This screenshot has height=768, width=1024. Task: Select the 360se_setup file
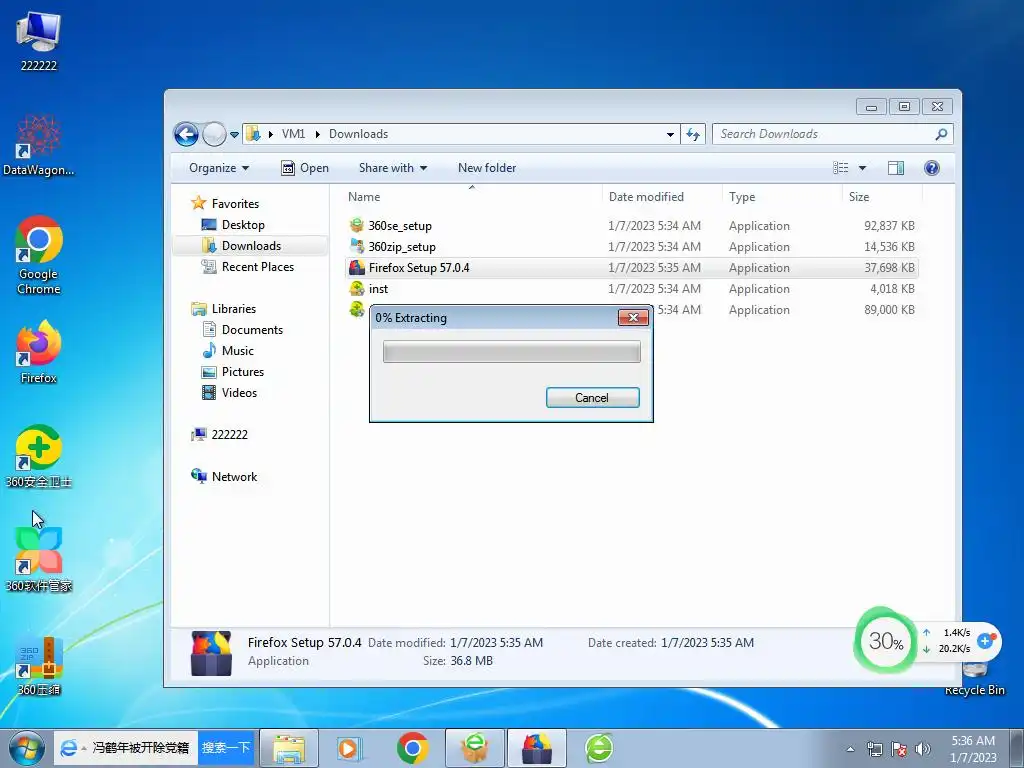click(631, 226)
